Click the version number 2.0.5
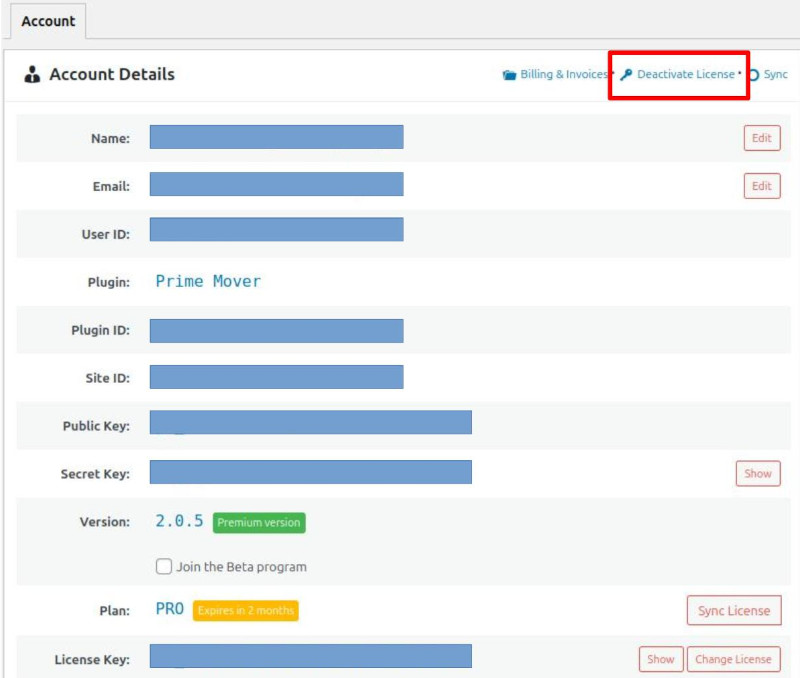 [179, 521]
